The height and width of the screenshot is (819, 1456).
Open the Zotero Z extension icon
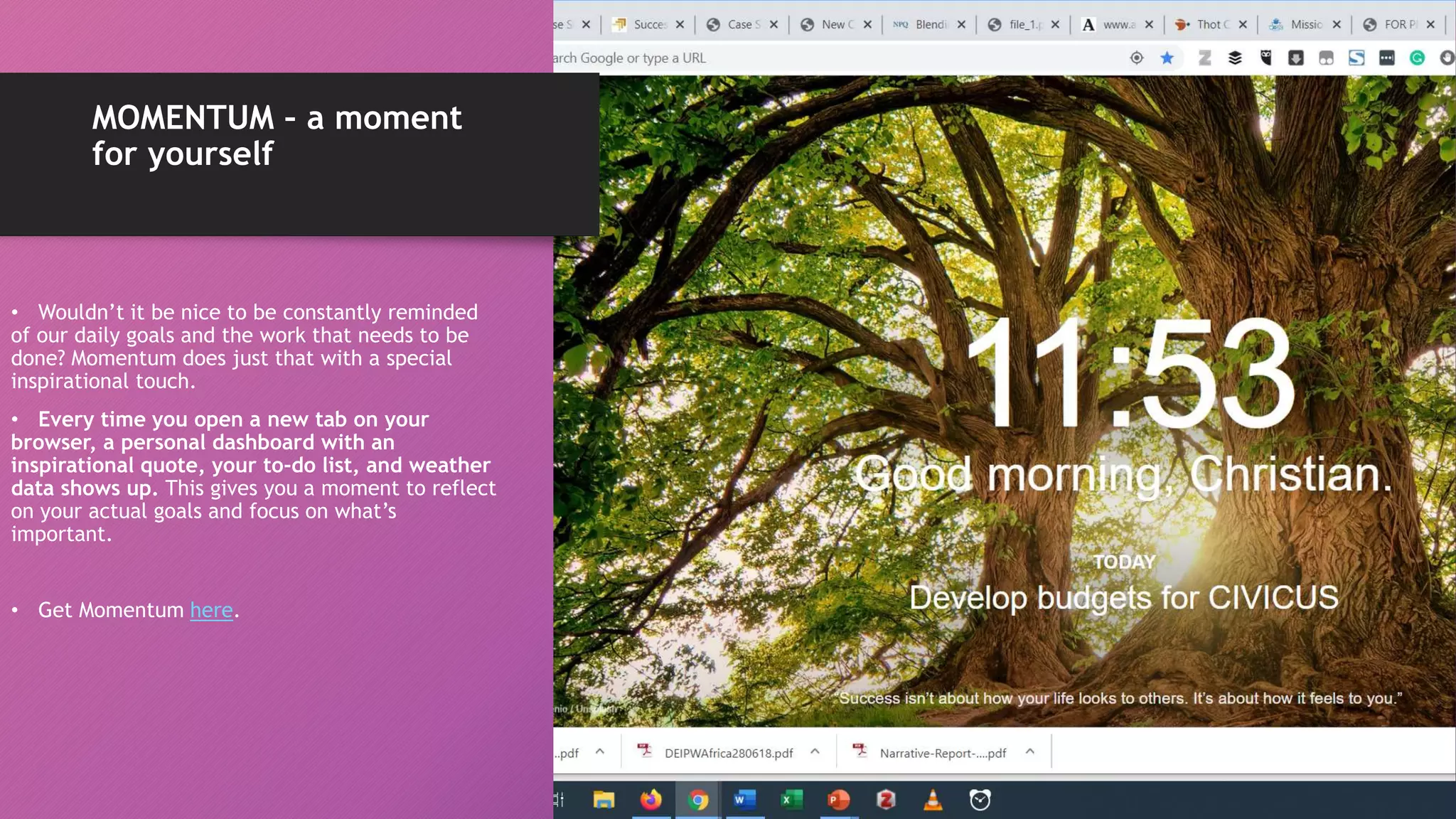click(x=1204, y=58)
